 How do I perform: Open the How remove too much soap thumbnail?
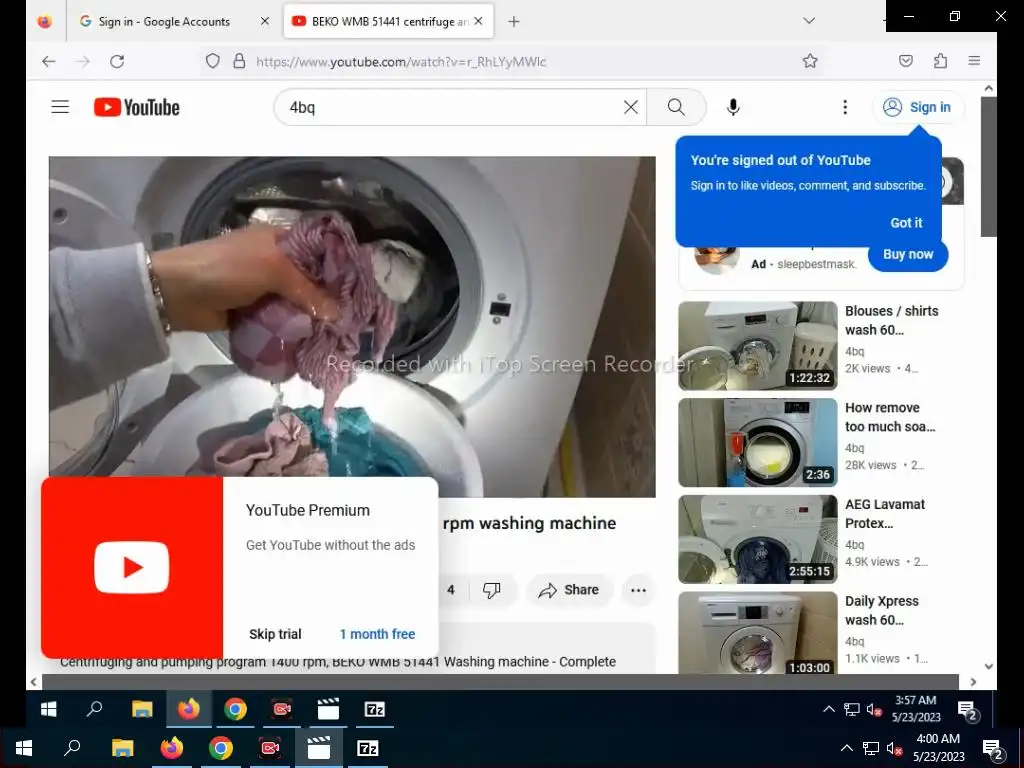coord(758,443)
